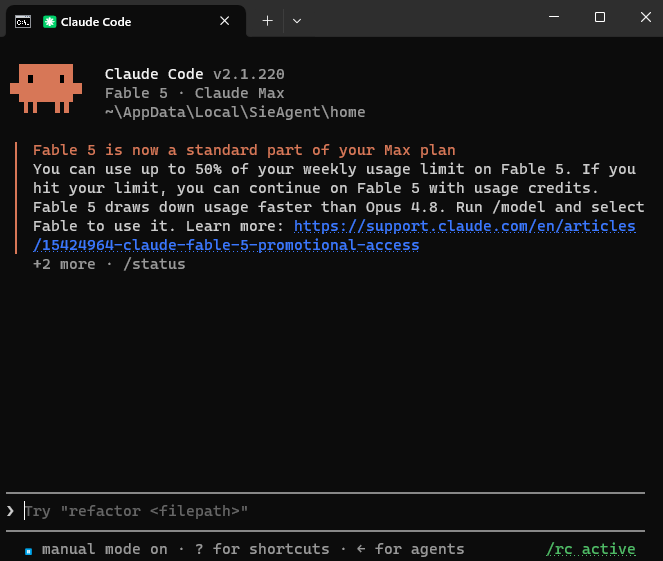
Task: Click the terminal profile icon in the tab
Action: [23, 22]
